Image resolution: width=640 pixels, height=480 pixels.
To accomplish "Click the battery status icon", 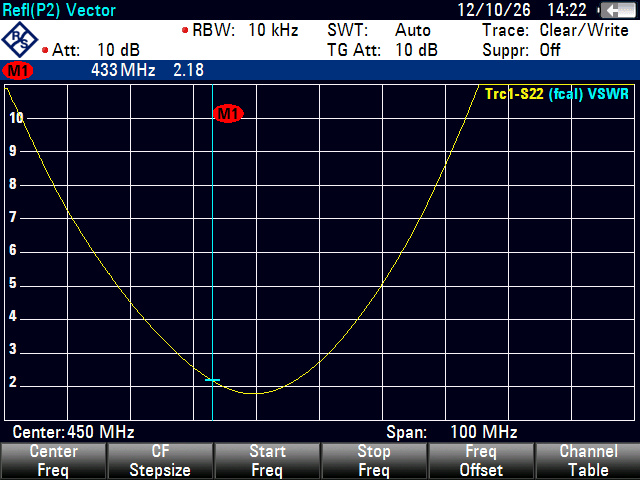I will pos(618,10).
